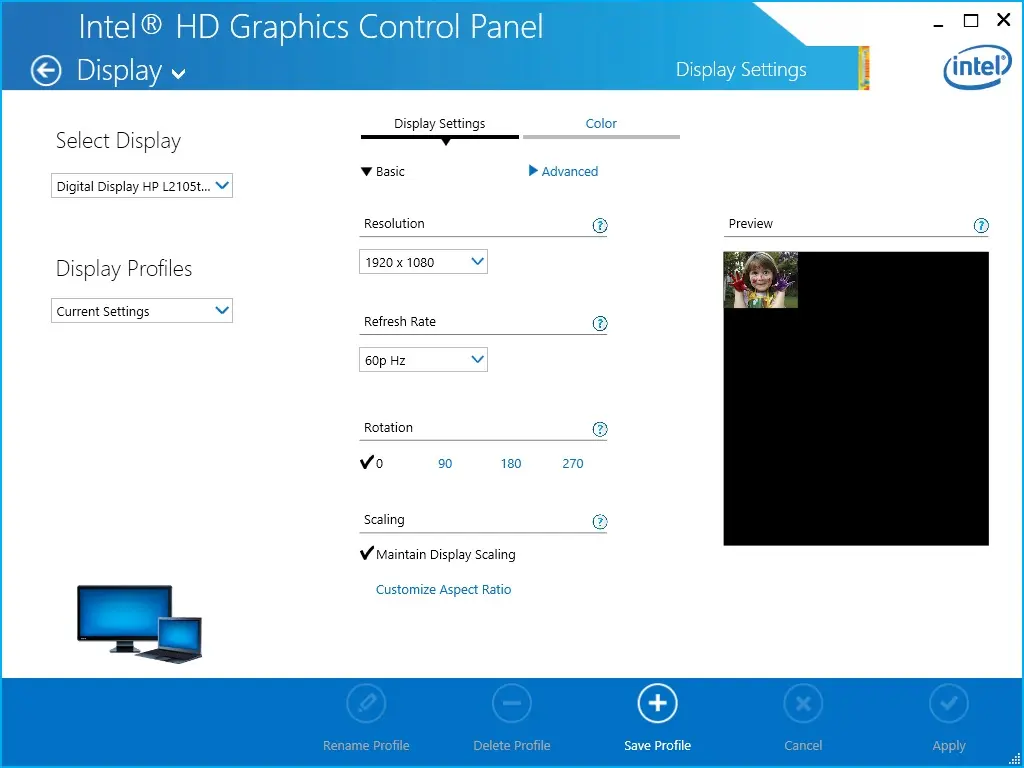The image size is (1024, 768).
Task: Open the Display Profiles Current Settings dropdown
Action: [x=141, y=311]
